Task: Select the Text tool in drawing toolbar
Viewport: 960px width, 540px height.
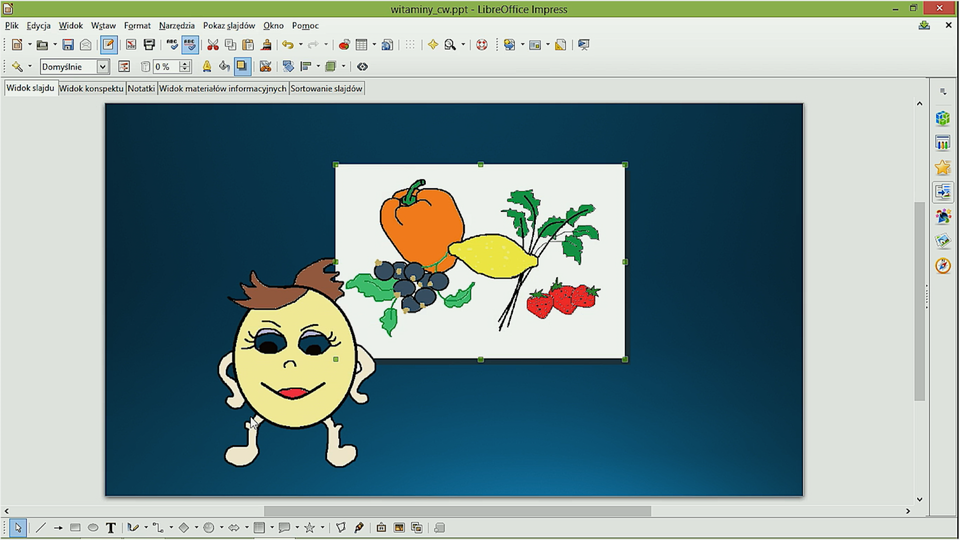Action: click(111, 527)
